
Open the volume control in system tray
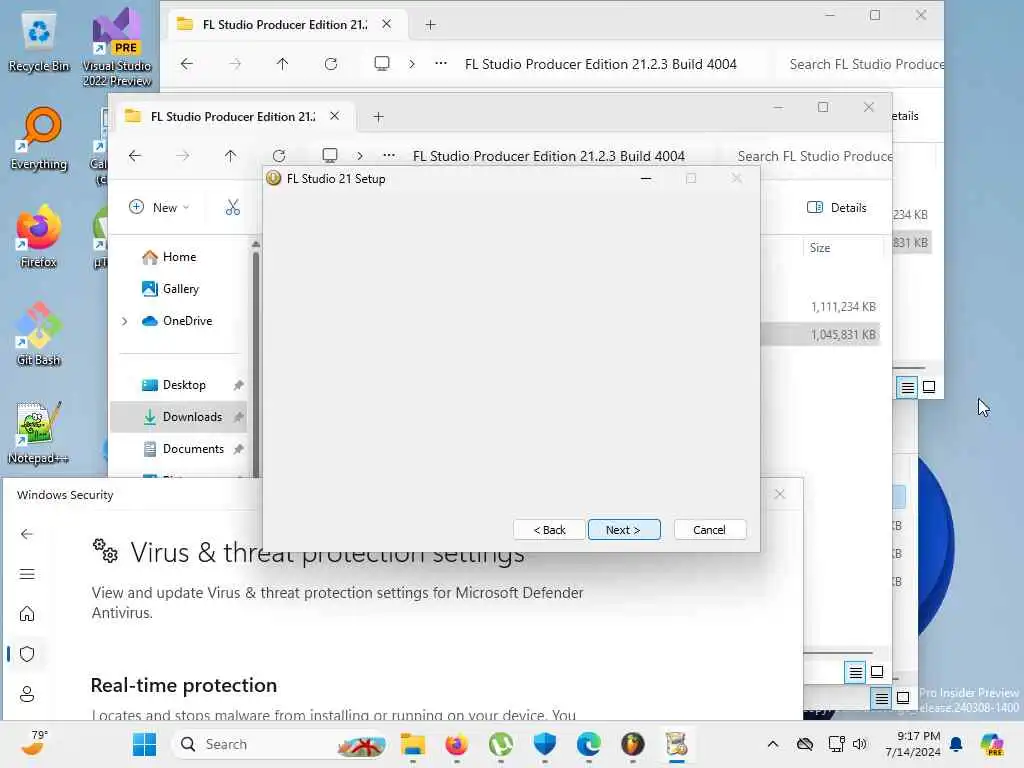(860, 744)
